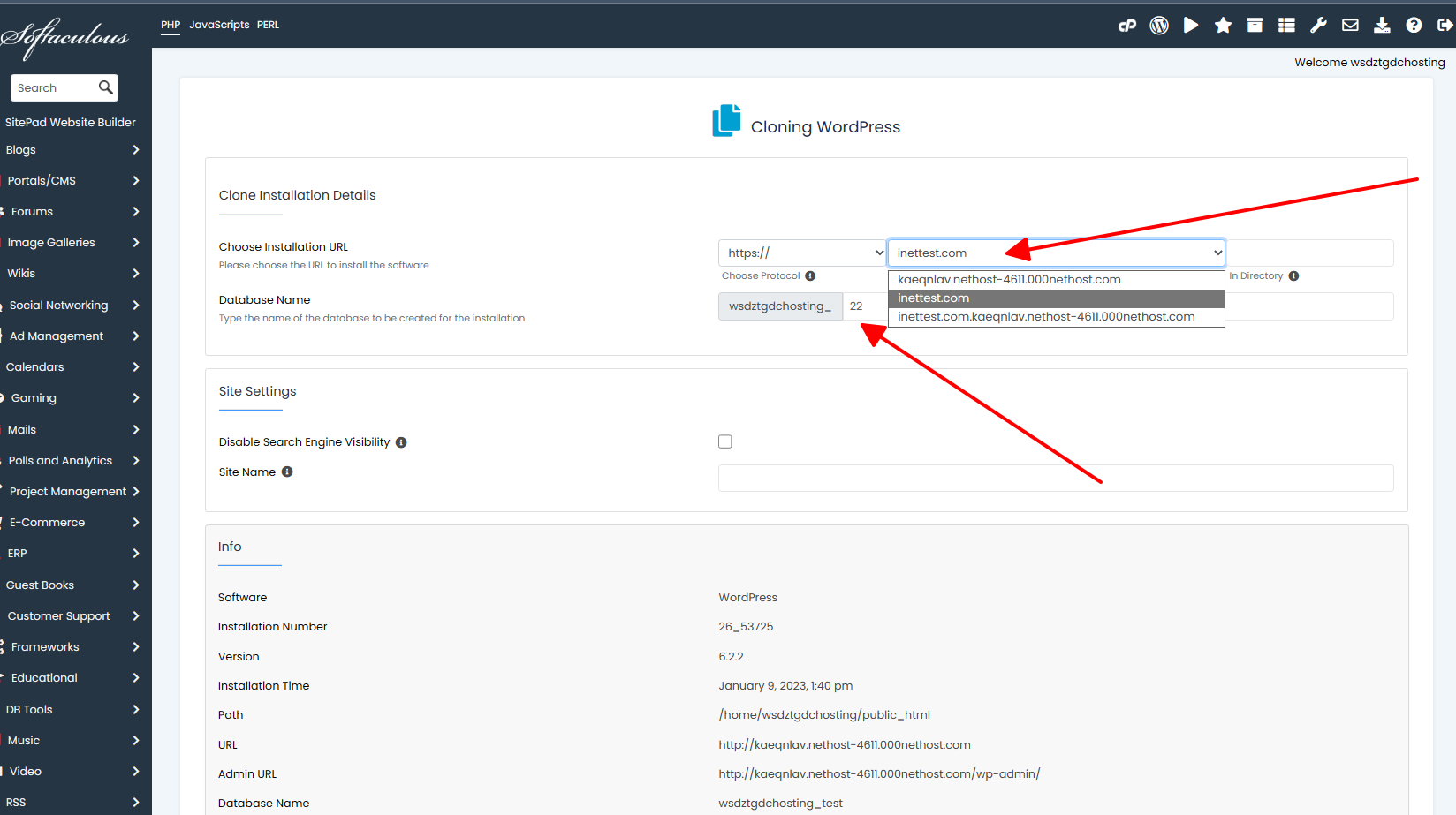
Task: Expand the Calendars category chevron
Action: (136, 367)
